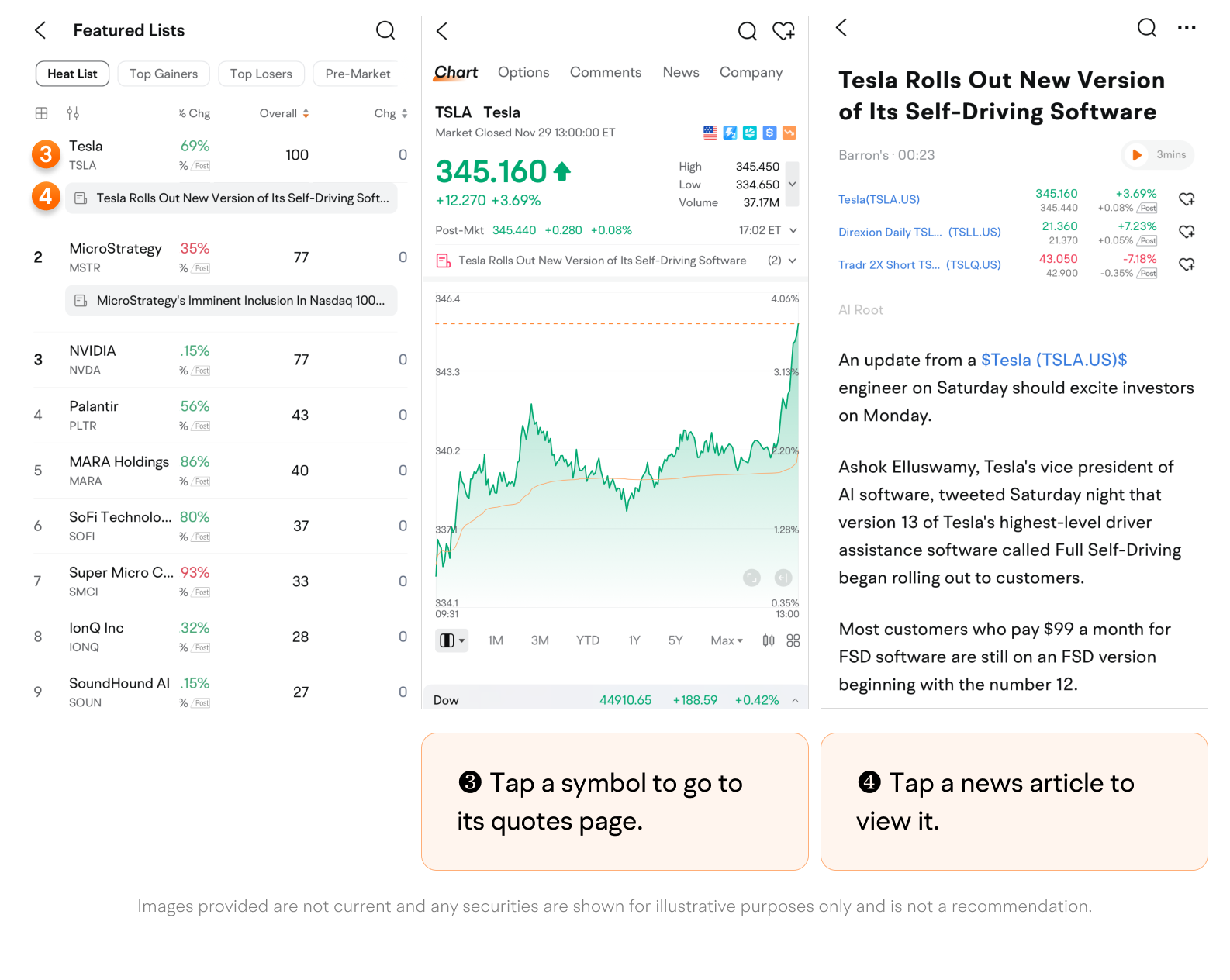Screen dimensions: 1230x980
Task: Go back from Featured Lists screen
Action: pyautogui.click(x=41, y=30)
